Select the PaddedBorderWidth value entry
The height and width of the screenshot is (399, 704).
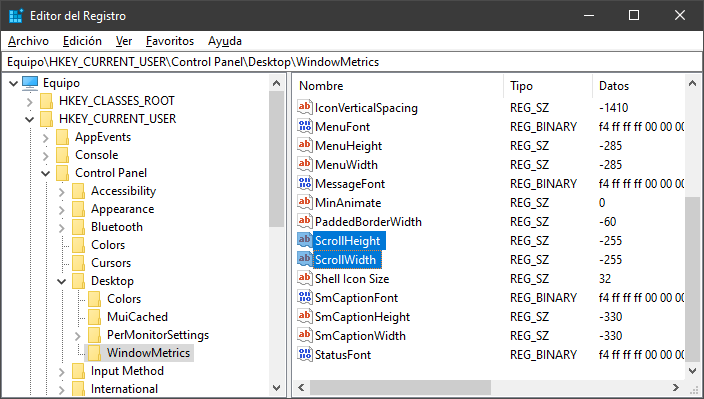click(x=368, y=222)
